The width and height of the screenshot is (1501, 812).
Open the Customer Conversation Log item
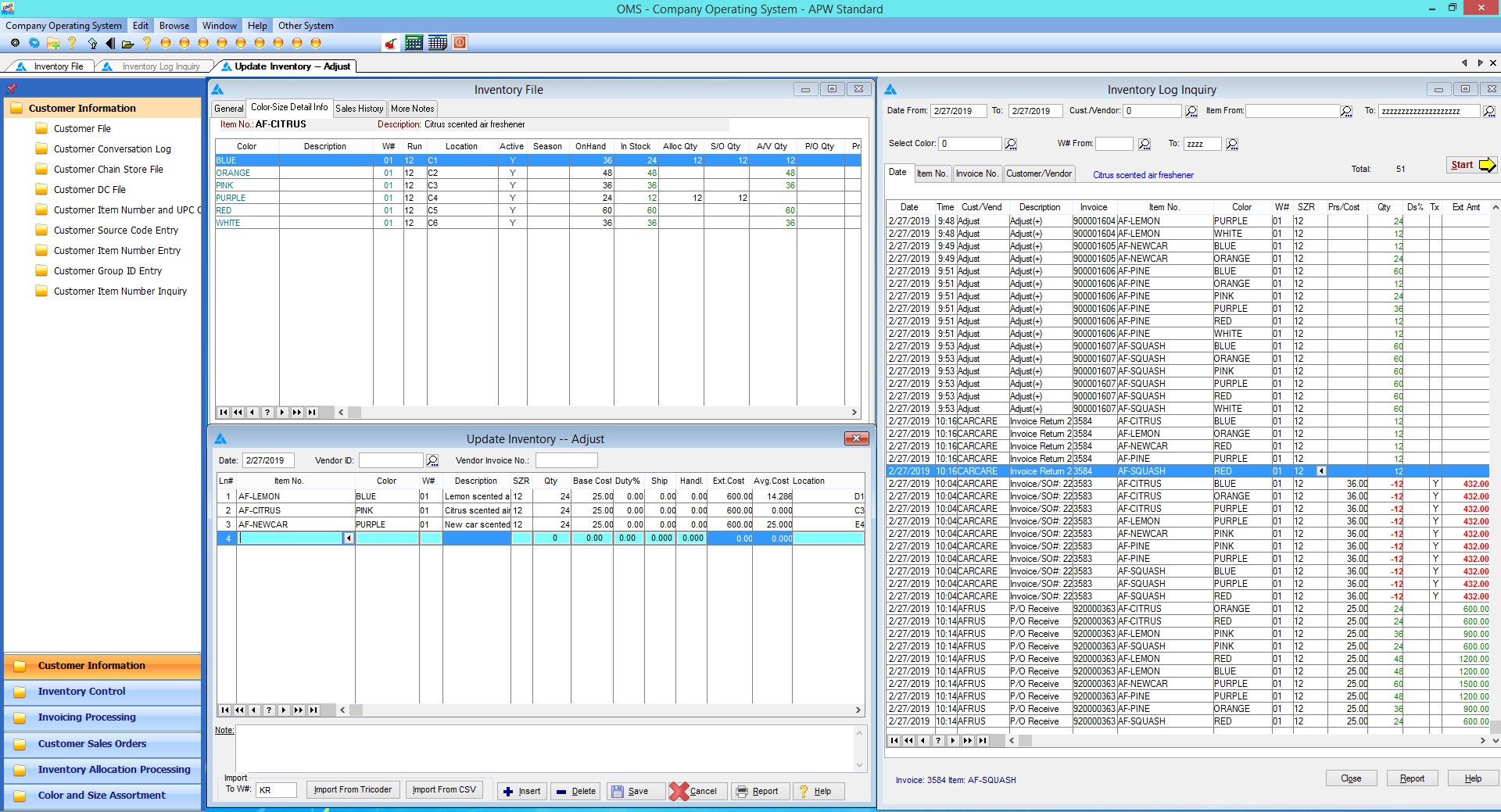point(113,149)
